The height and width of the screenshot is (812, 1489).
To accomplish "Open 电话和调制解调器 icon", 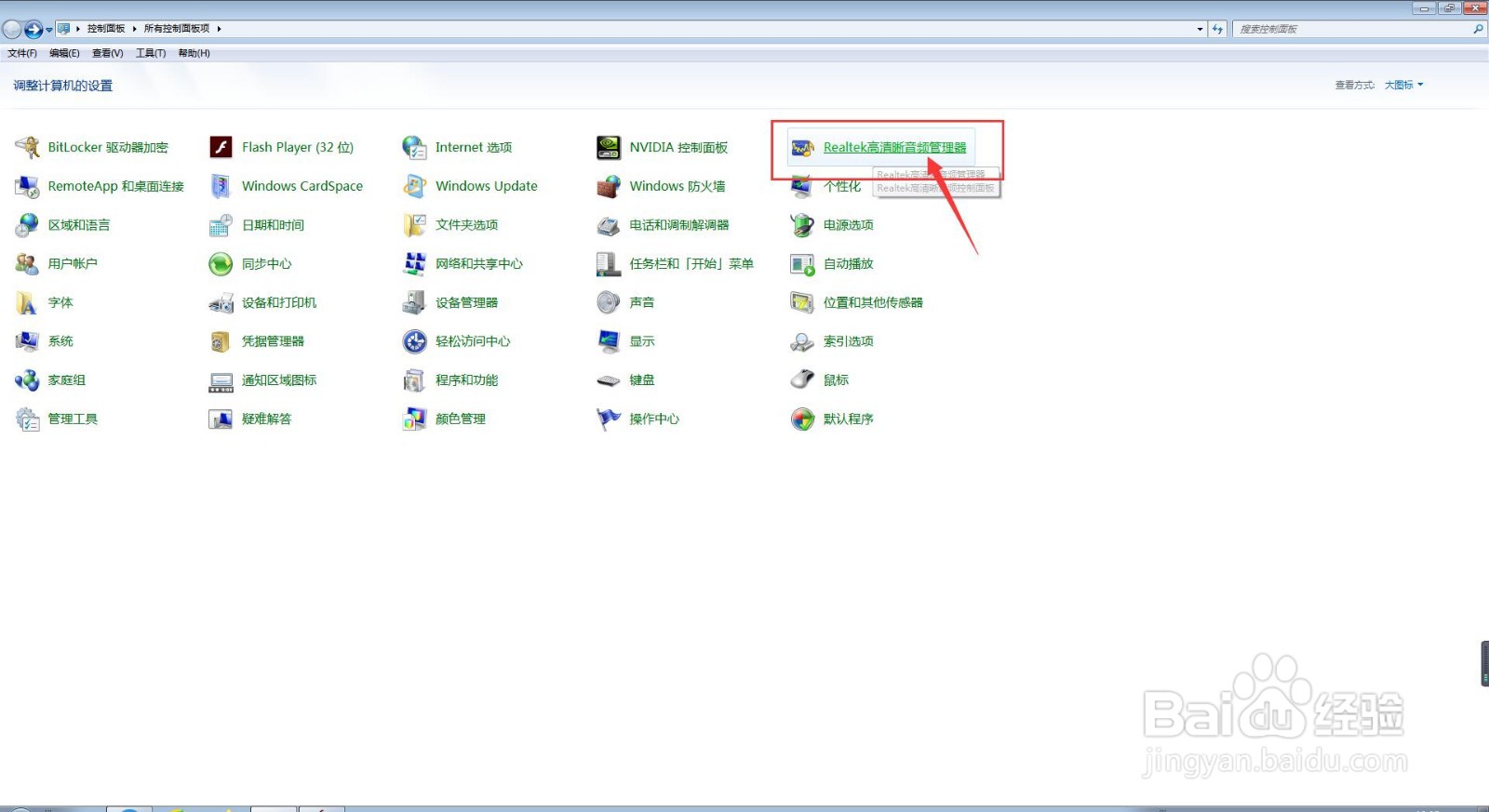I will point(609,225).
